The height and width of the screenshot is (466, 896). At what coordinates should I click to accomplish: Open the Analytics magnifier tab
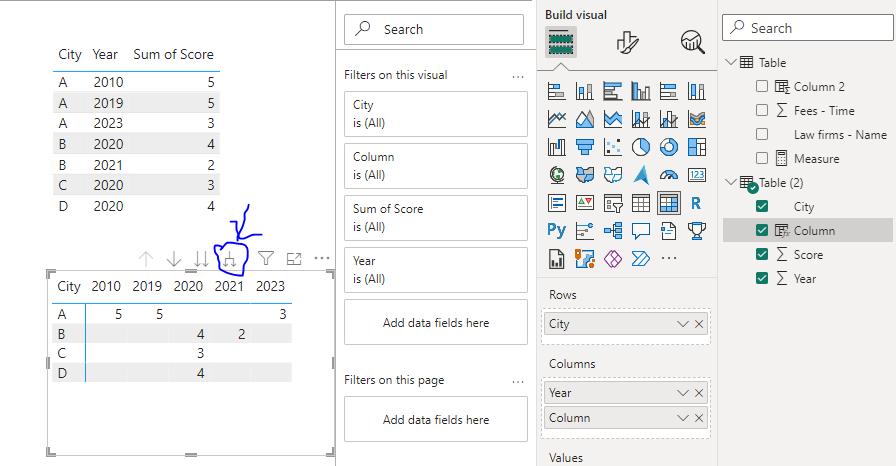pyautogui.click(x=692, y=42)
